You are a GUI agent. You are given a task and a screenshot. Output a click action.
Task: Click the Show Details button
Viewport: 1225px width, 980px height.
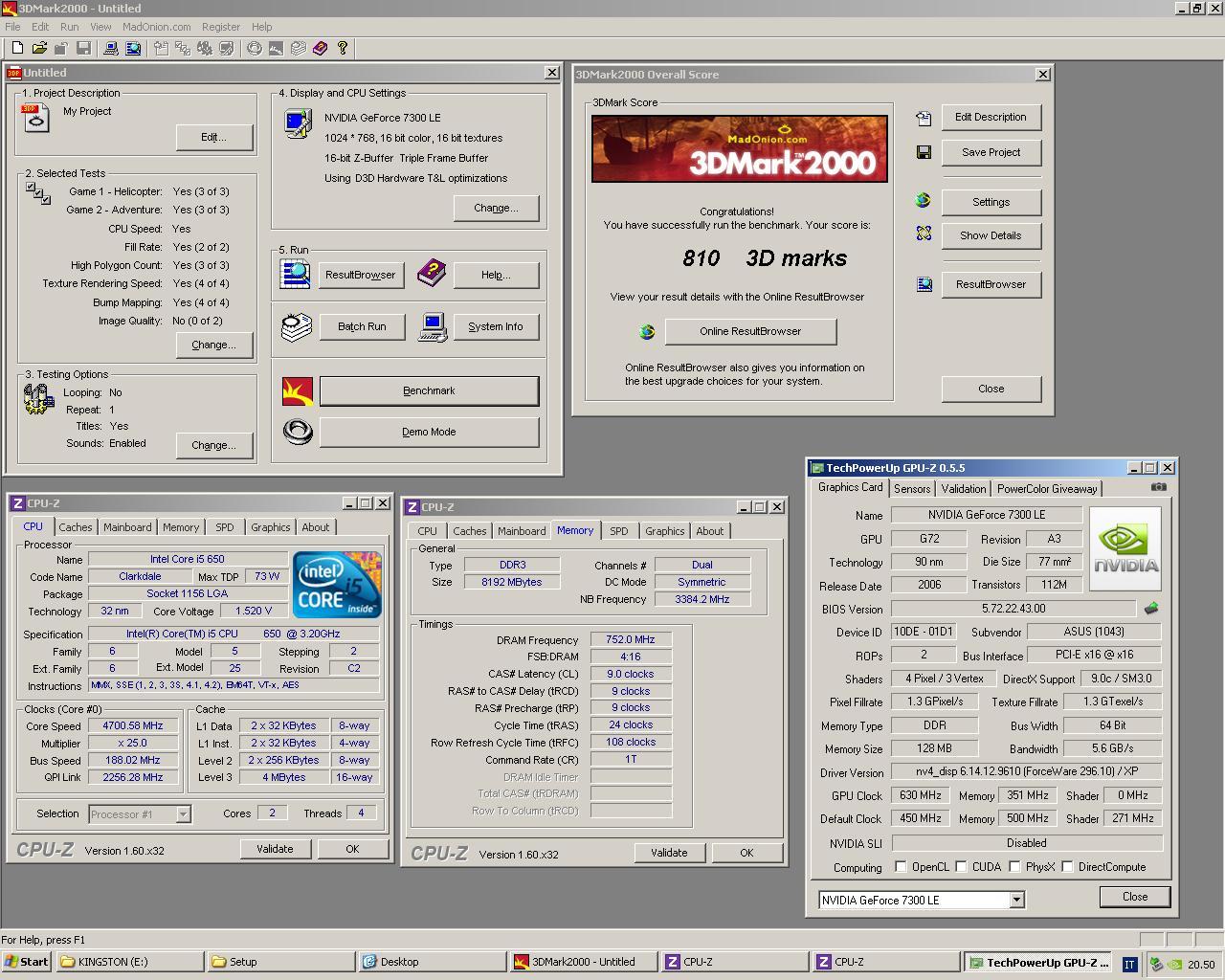pyautogui.click(x=991, y=235)
